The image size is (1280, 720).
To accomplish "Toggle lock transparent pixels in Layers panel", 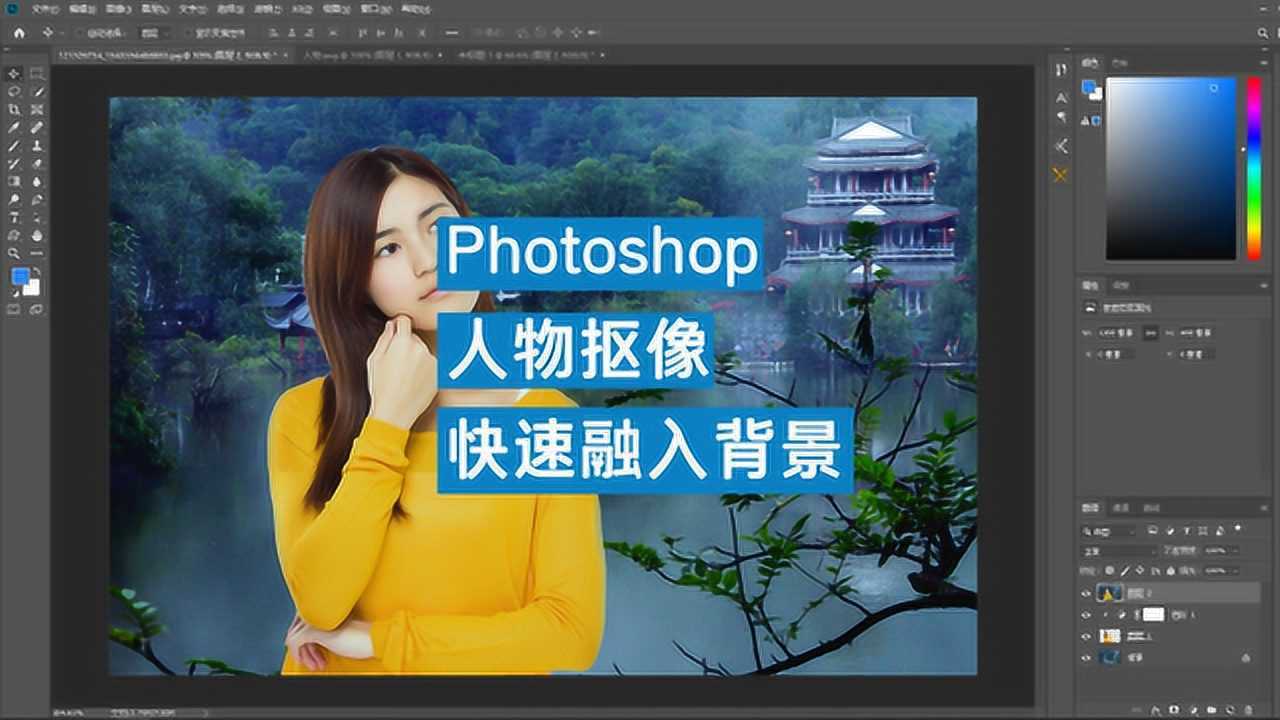I will pyautogui.click(x=1109, y=570).
